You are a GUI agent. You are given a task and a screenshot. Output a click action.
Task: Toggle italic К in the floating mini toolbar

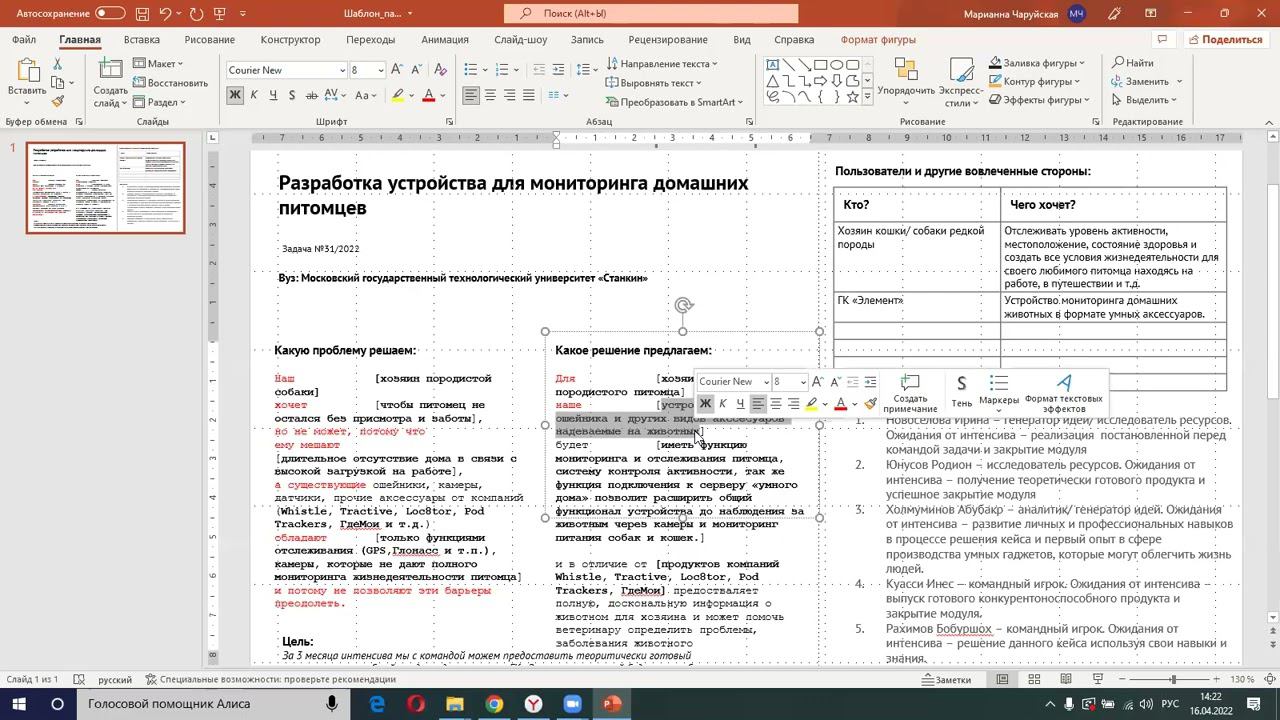pos(723,404)
